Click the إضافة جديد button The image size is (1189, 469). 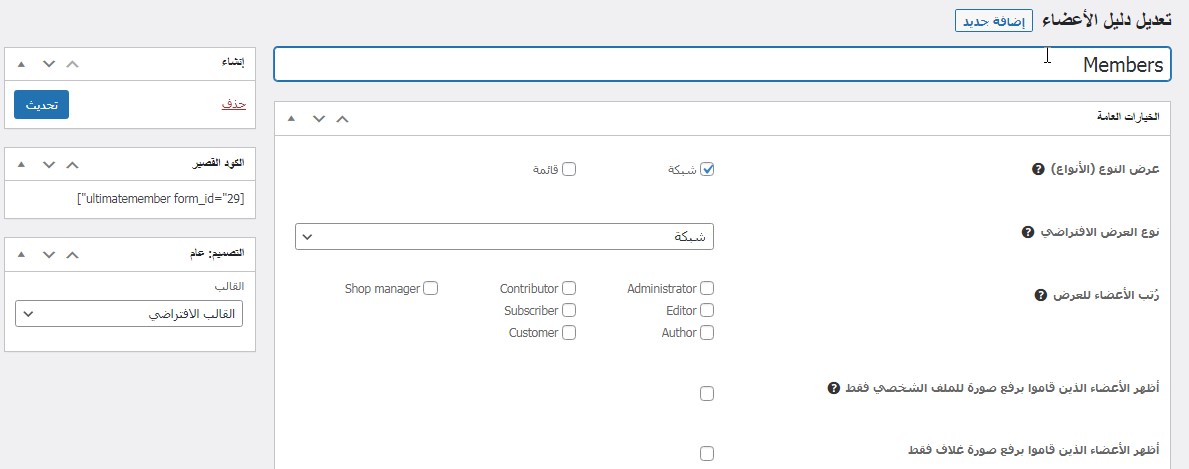click(x=993, y=21)
